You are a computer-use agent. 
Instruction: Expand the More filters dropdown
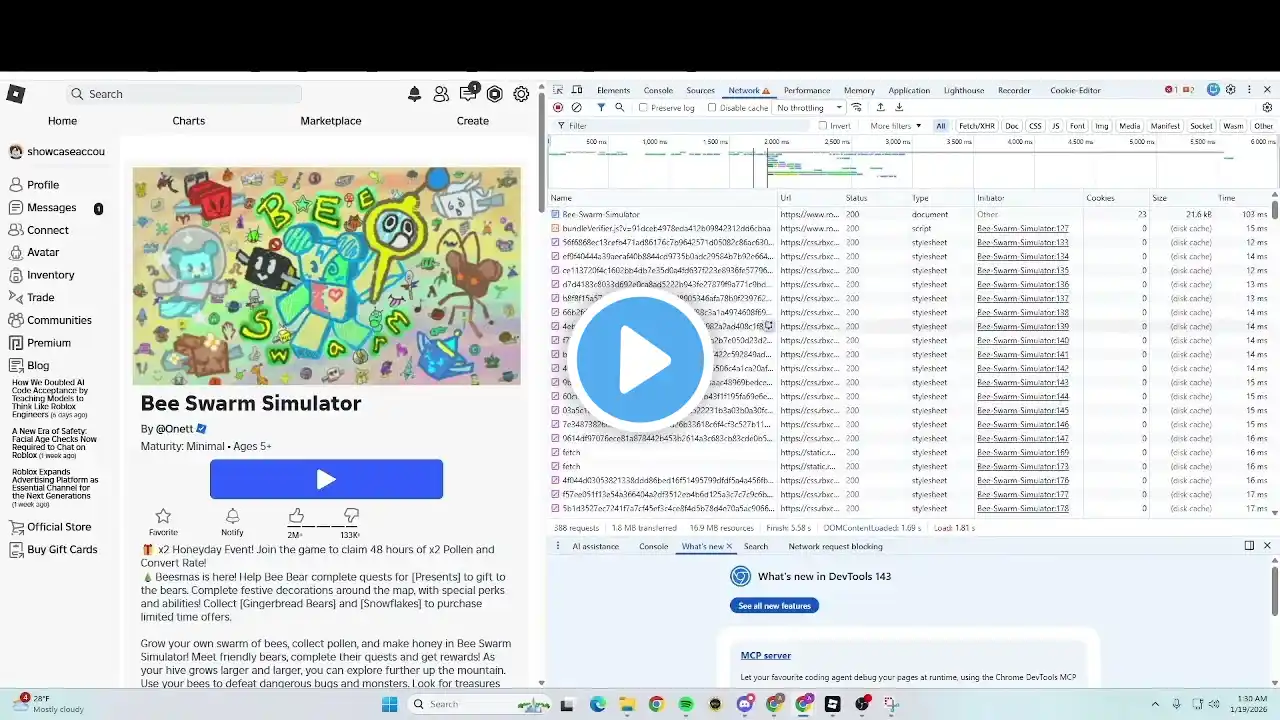(x=895, y=126)
